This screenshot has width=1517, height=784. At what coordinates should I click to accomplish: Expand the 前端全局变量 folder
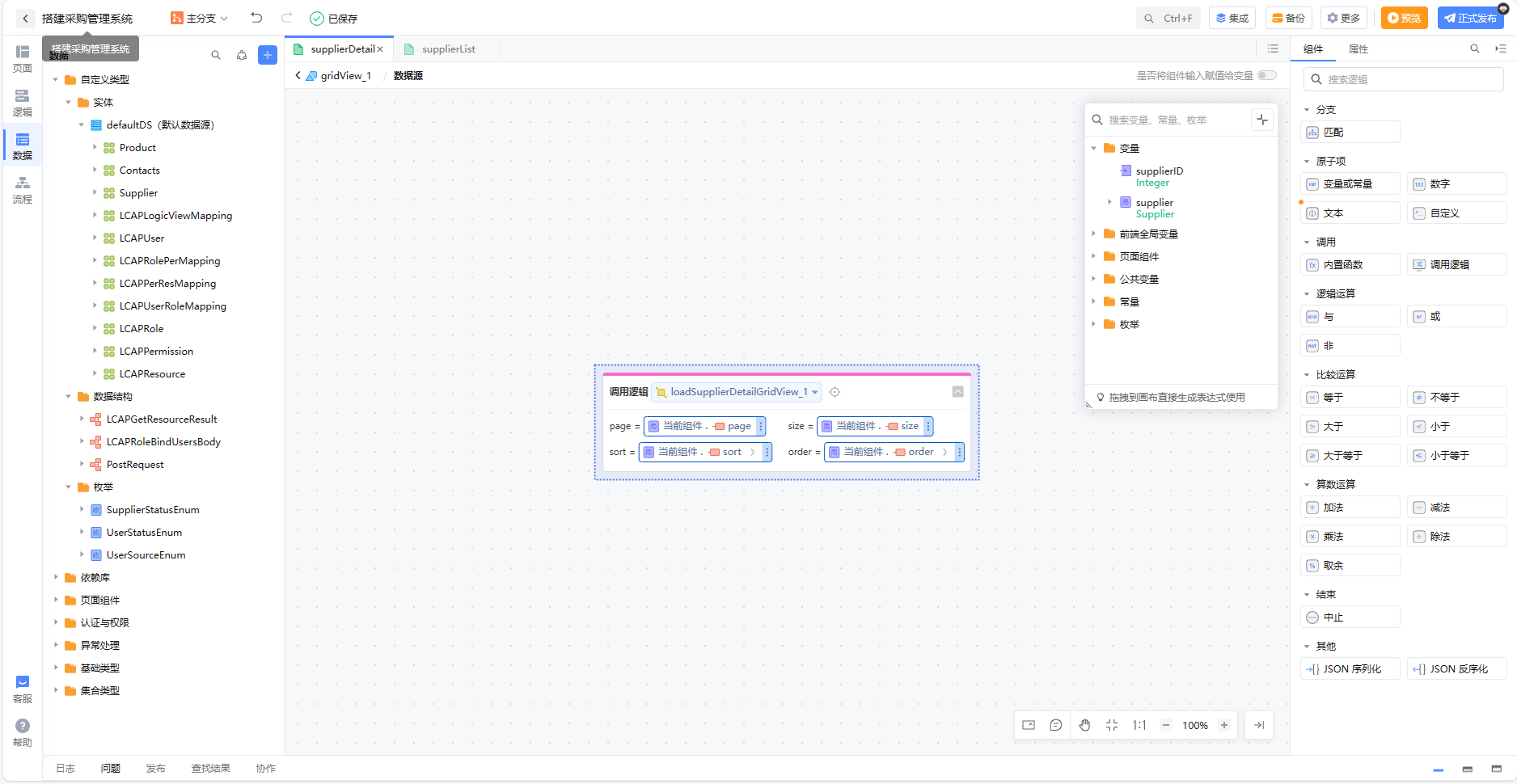(1093, 234)
